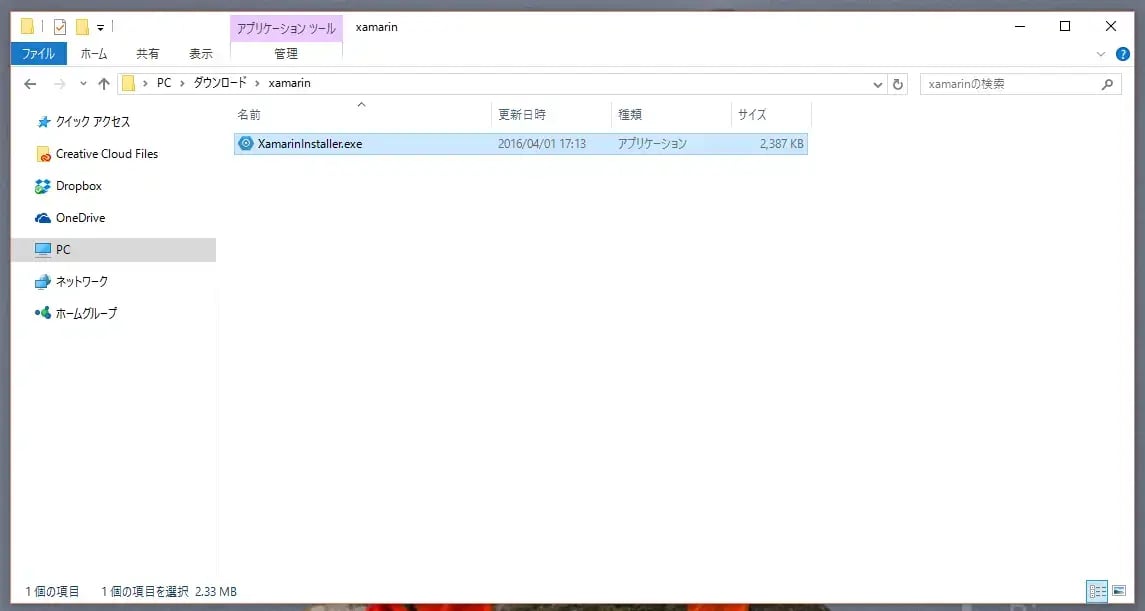The image size is (1145, 611).
Task: Click the New Folder quick access icon
Action: 82,27
